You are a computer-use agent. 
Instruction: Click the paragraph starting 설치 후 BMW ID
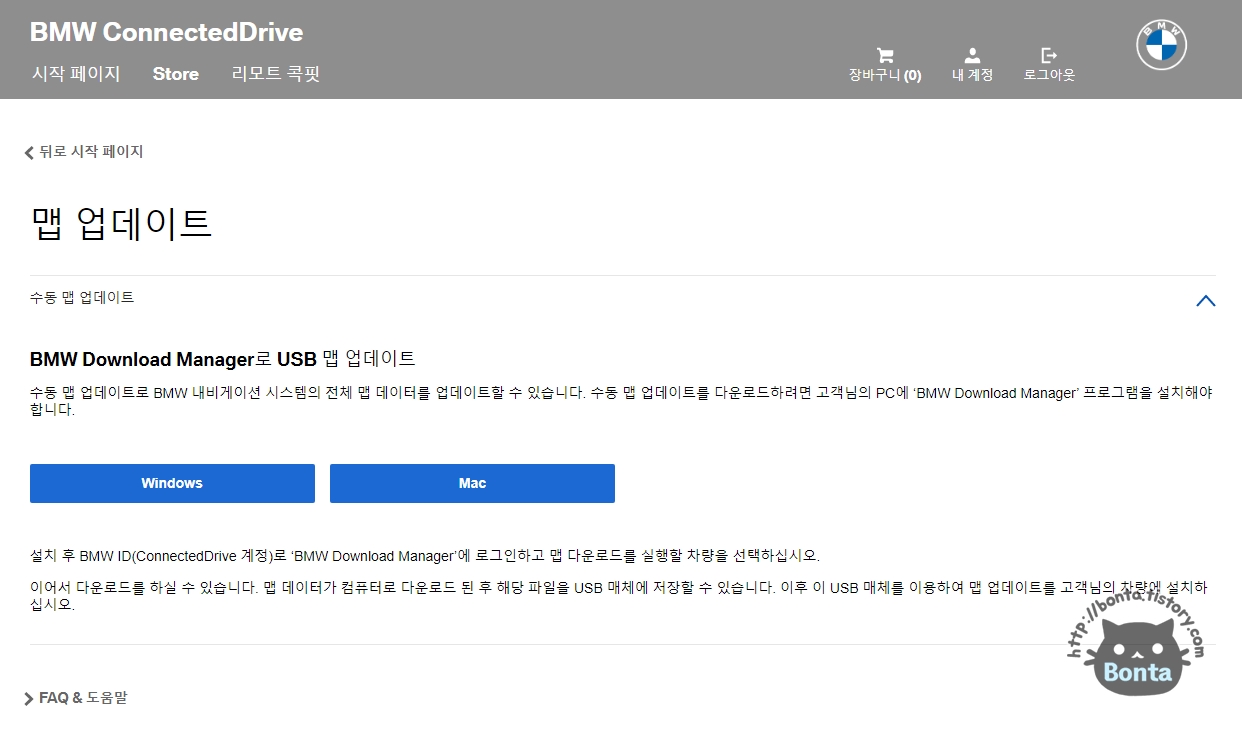tap(425, 556)
